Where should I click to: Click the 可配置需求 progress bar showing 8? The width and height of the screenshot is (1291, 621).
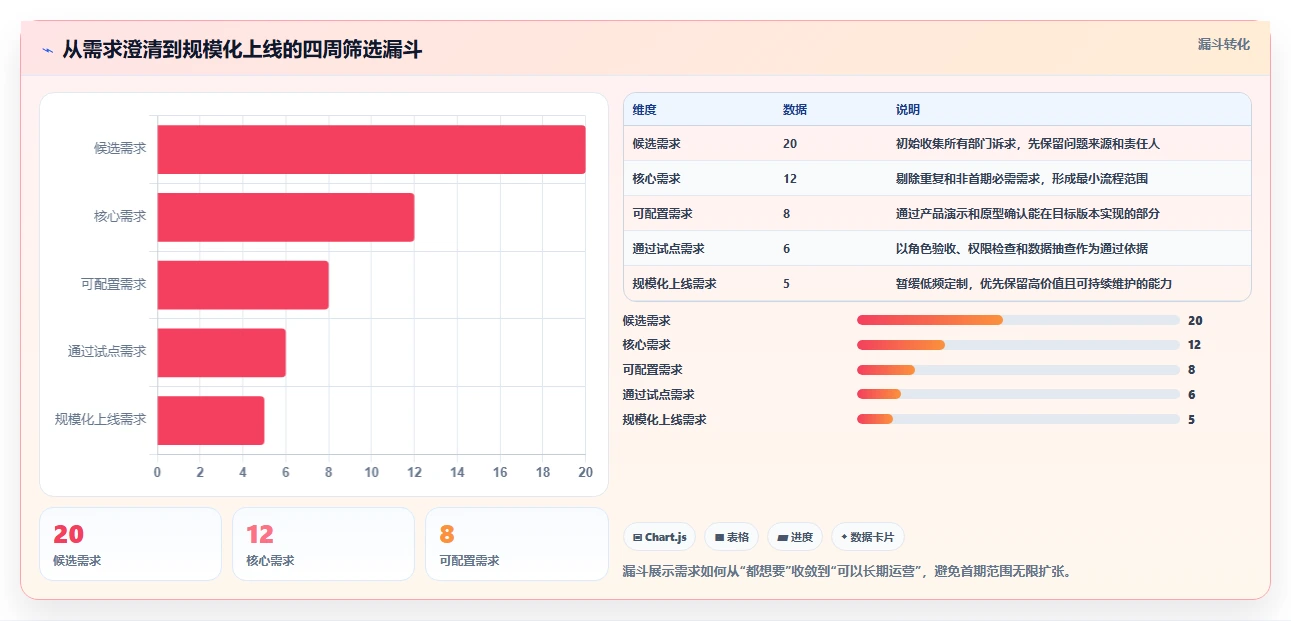pyautogui.click(x=1018, y=370)
